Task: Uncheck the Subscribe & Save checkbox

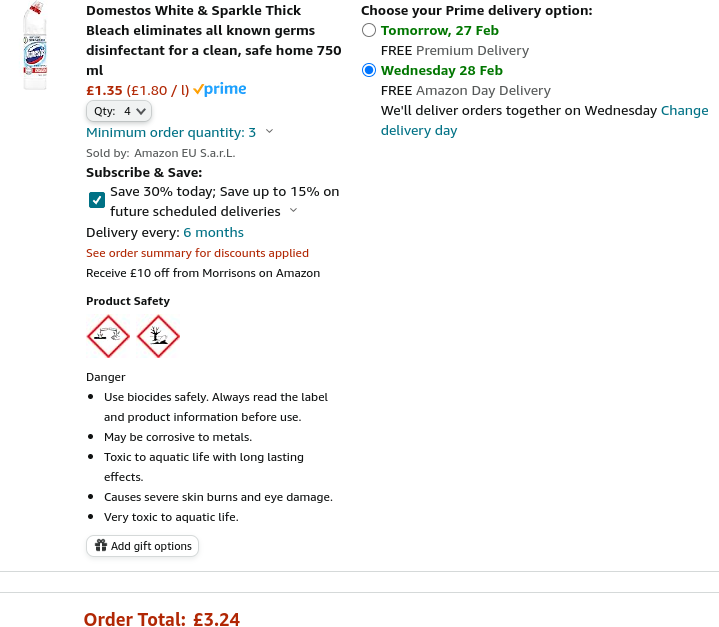Action: click(97, 200)
